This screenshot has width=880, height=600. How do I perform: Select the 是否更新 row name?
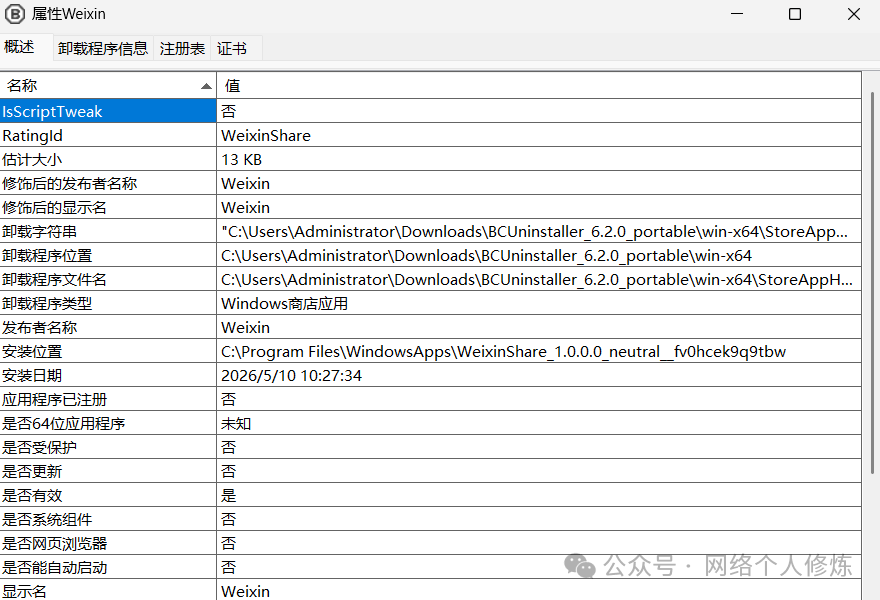coord(108,471)
